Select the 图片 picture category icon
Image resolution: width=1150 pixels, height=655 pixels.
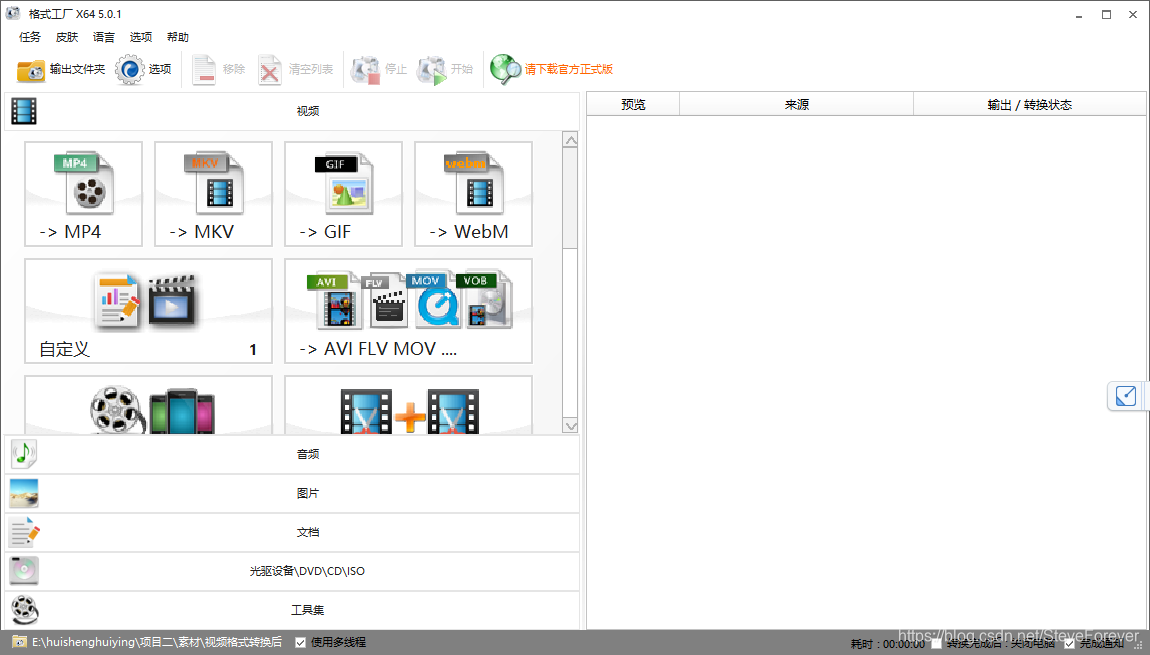click(23, 493)
